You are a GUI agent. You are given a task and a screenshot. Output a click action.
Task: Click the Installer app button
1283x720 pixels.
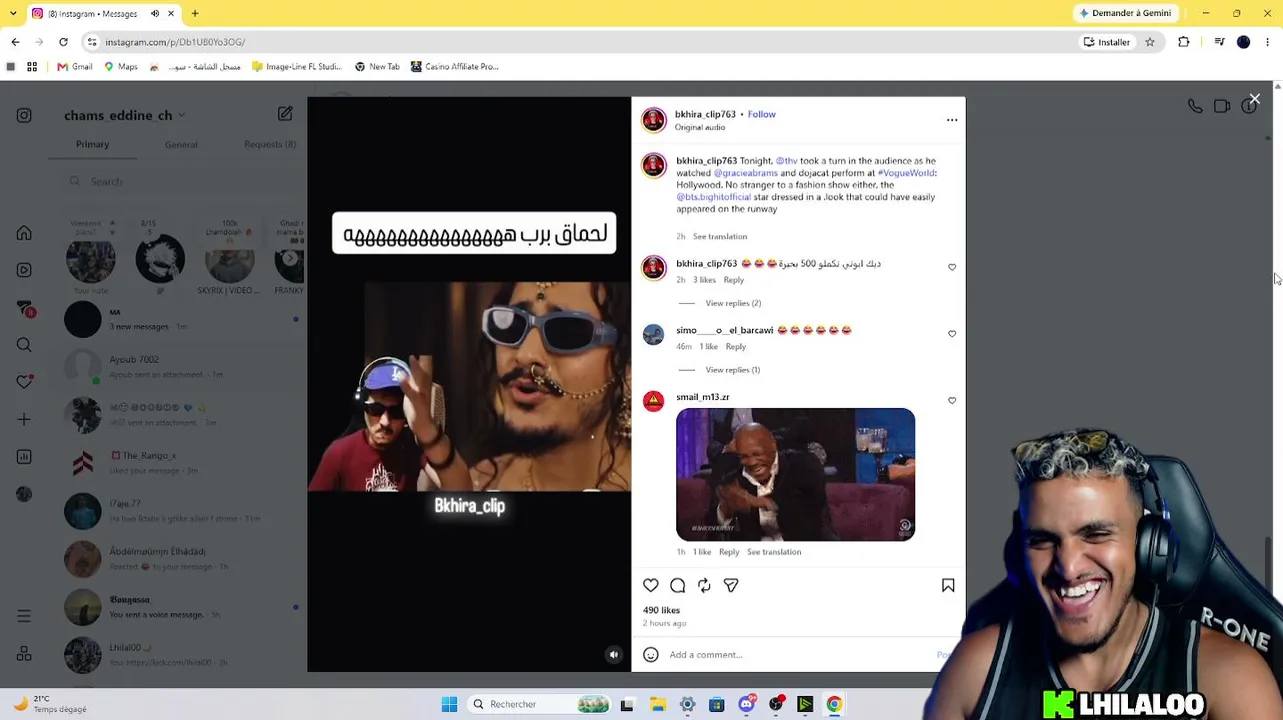[x=1107, y=42]
